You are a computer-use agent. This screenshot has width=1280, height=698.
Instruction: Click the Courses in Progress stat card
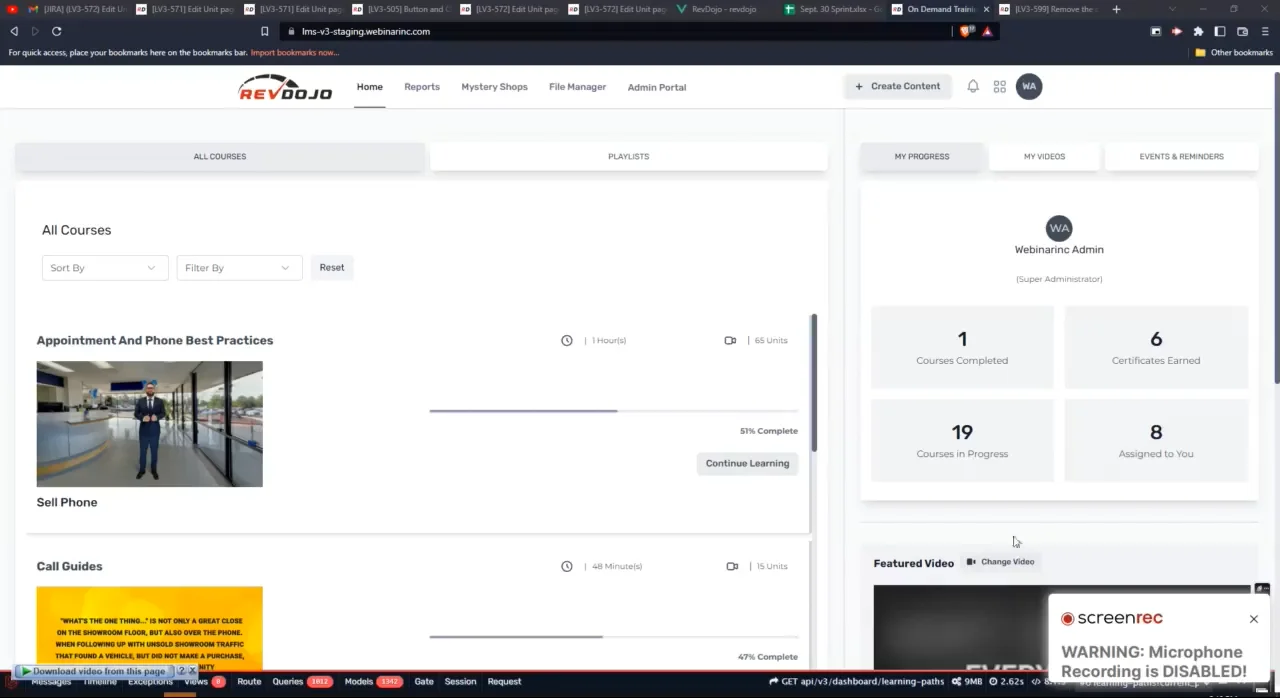pos(962,440)
